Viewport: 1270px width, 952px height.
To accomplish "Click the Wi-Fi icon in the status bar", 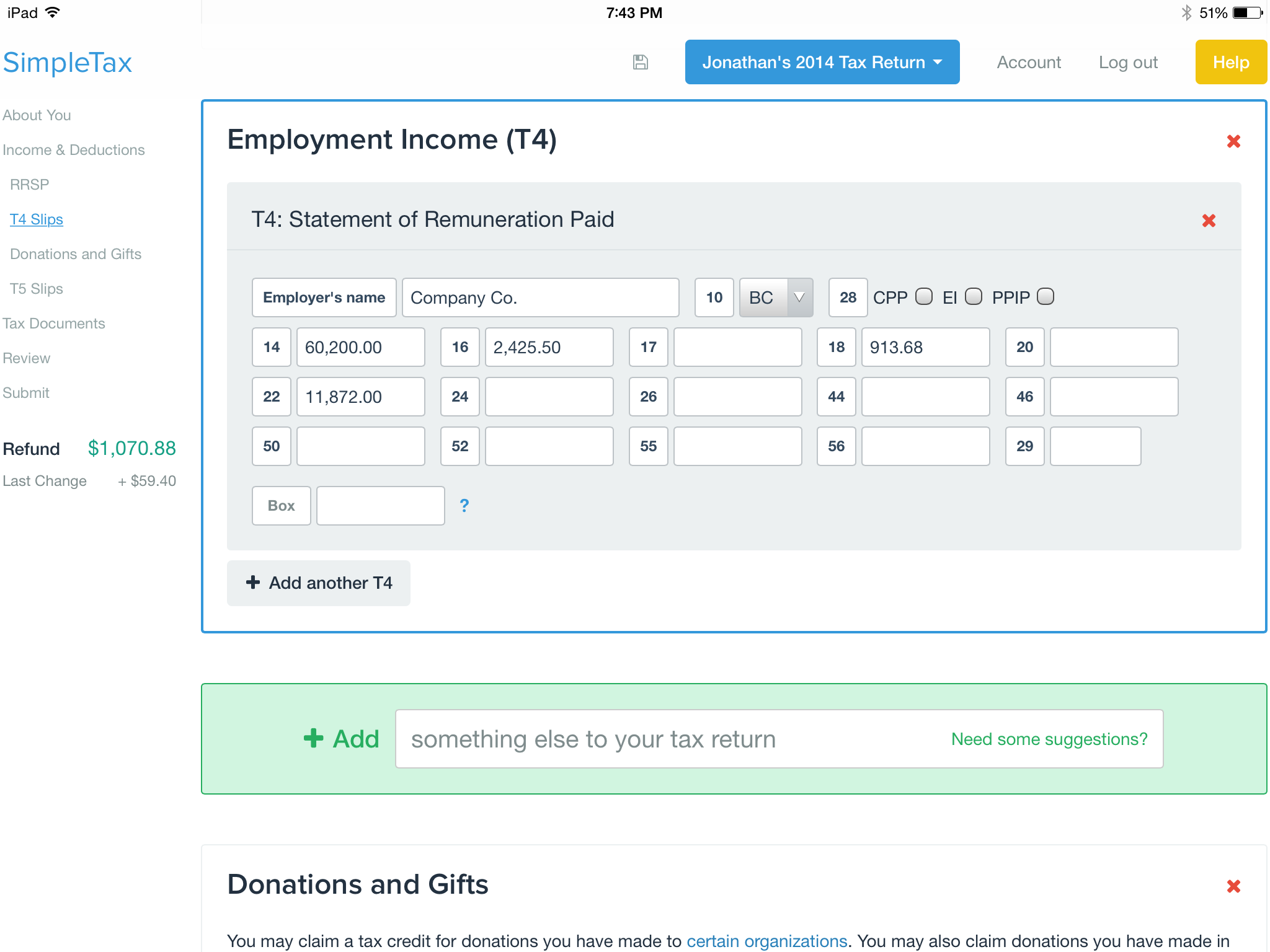I will [53, 12].
